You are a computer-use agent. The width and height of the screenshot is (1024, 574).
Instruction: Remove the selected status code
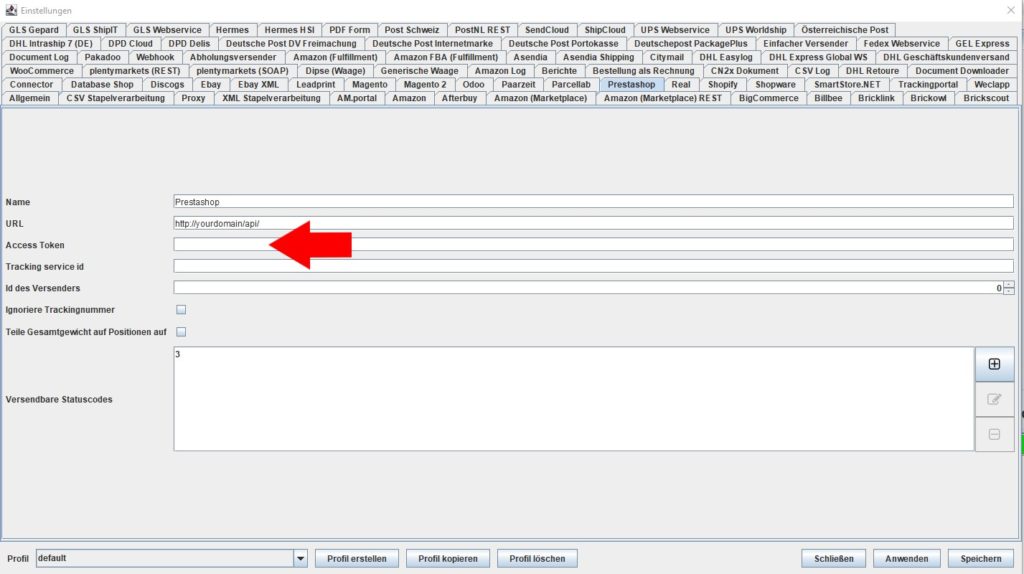tap(994, 434)
